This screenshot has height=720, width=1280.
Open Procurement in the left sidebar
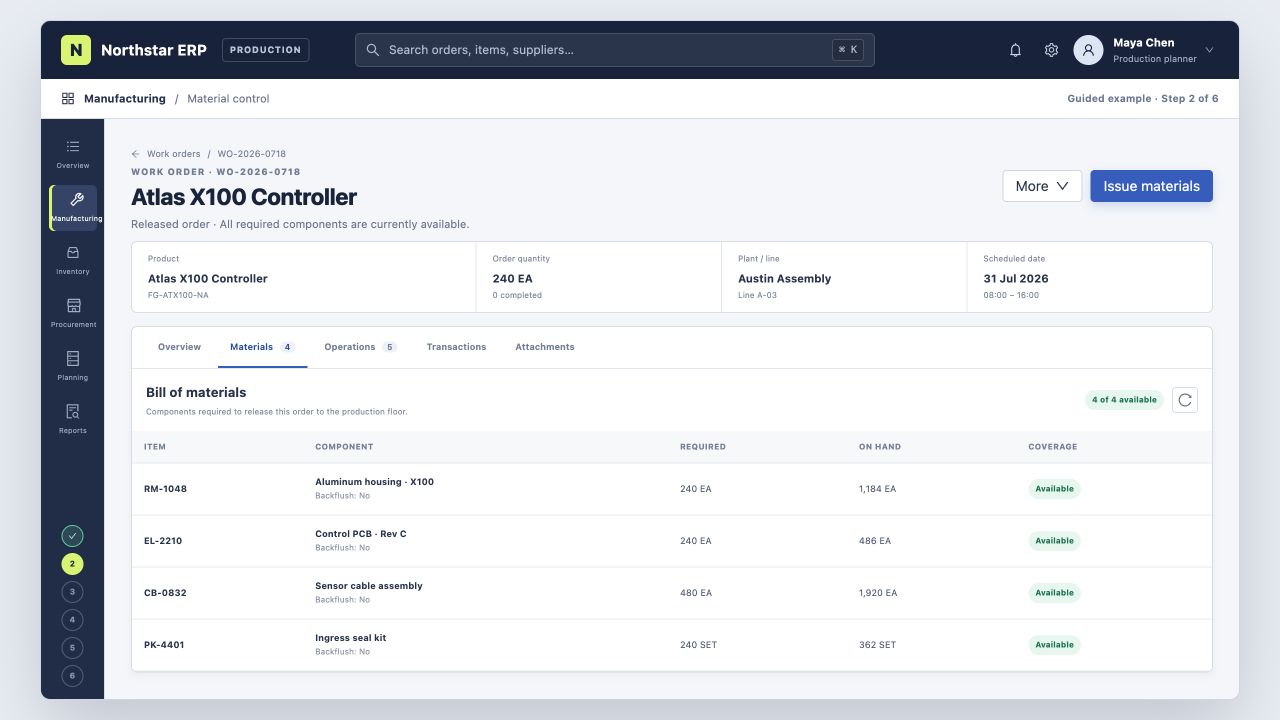pos(73,314)
